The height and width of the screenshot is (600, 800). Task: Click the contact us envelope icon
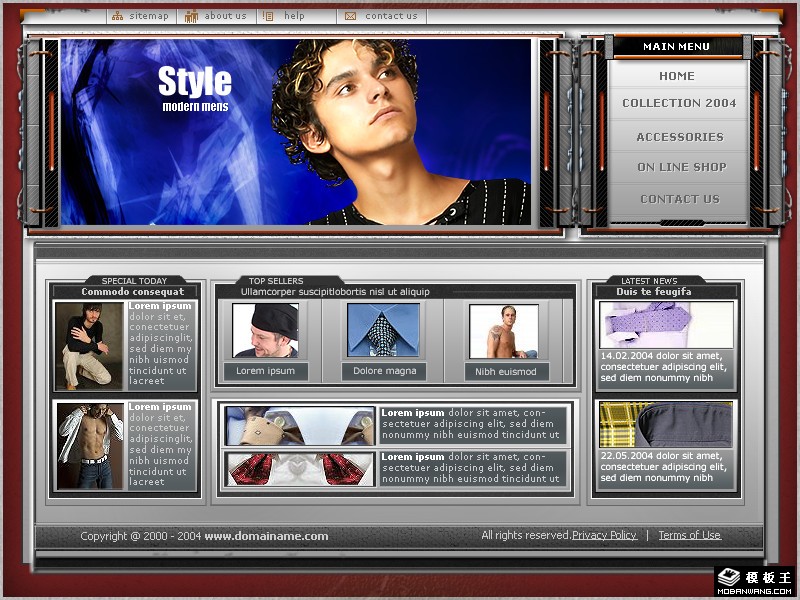tap(351, 16)
